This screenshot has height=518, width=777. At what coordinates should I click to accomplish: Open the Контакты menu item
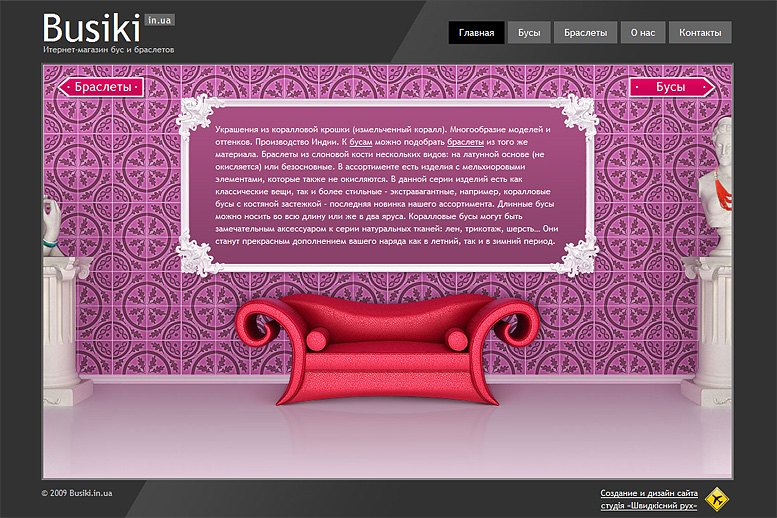click(x=700, y=32)
